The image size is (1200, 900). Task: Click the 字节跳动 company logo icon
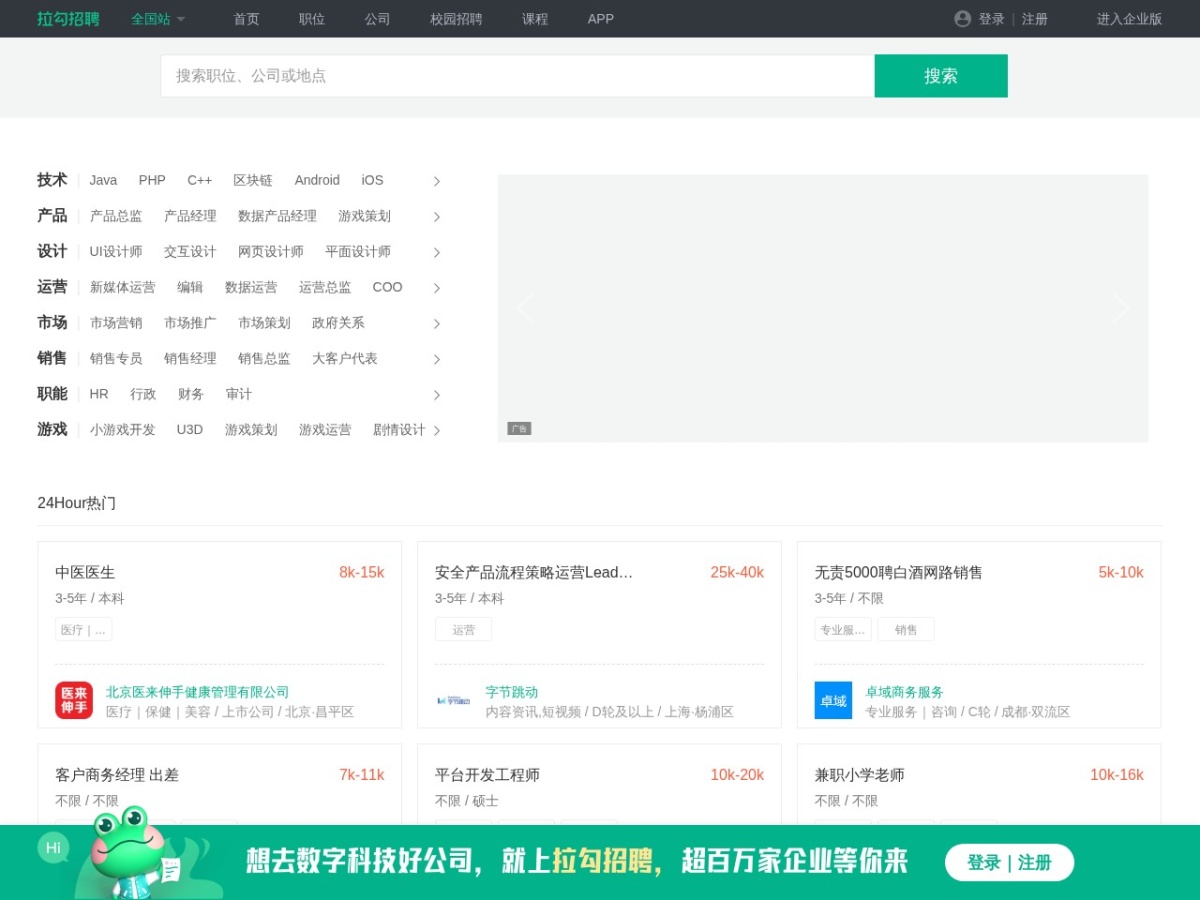click(454, 700)
